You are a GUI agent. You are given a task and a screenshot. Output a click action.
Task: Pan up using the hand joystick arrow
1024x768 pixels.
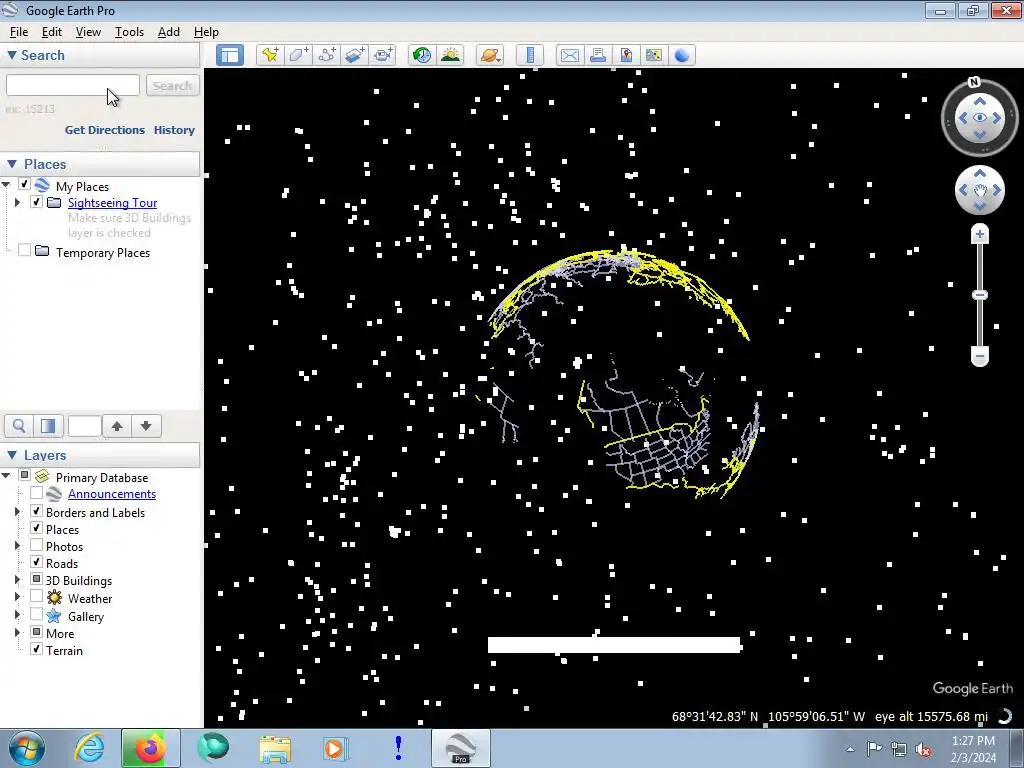click(x=980, y=173)
